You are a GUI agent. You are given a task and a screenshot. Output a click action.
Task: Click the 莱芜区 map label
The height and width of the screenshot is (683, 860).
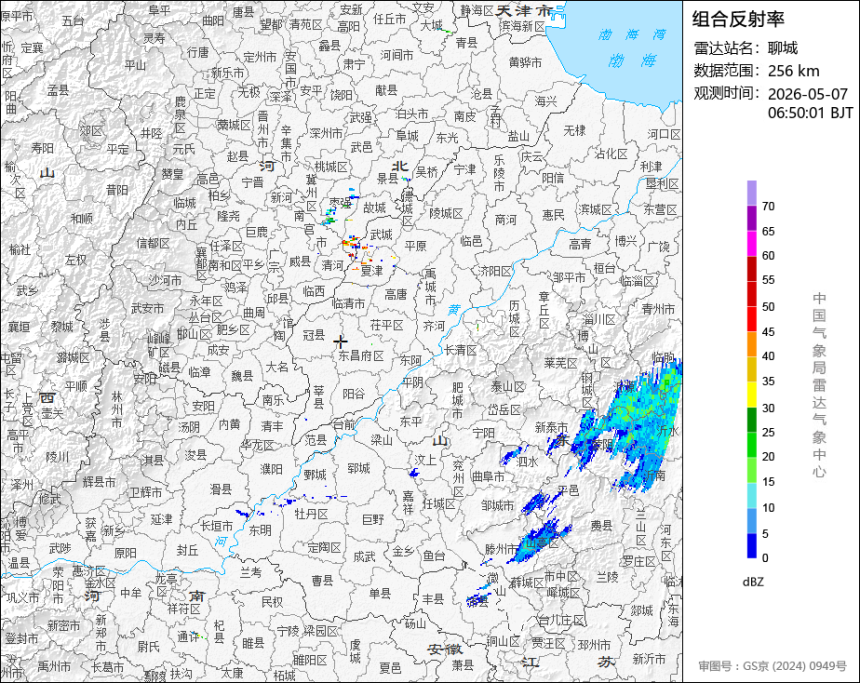(x=561, y=363)
